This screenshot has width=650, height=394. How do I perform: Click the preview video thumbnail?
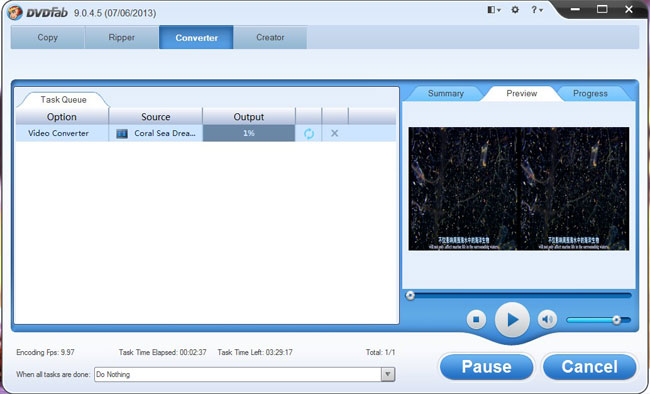coord(519,189)
